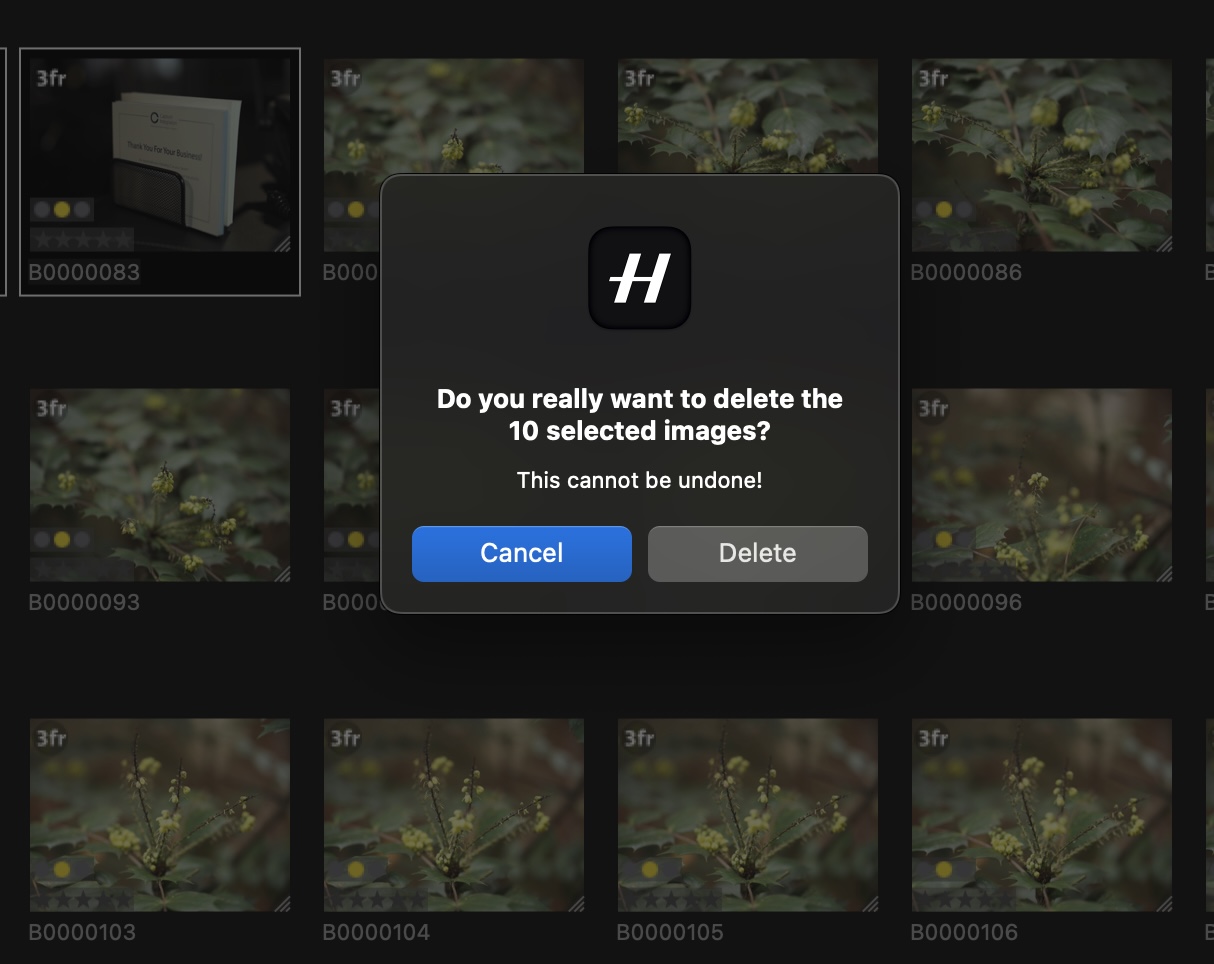Select thumbnail B0000106
This screenshot has width=1214, height=964.
[x=1042, y=815]
